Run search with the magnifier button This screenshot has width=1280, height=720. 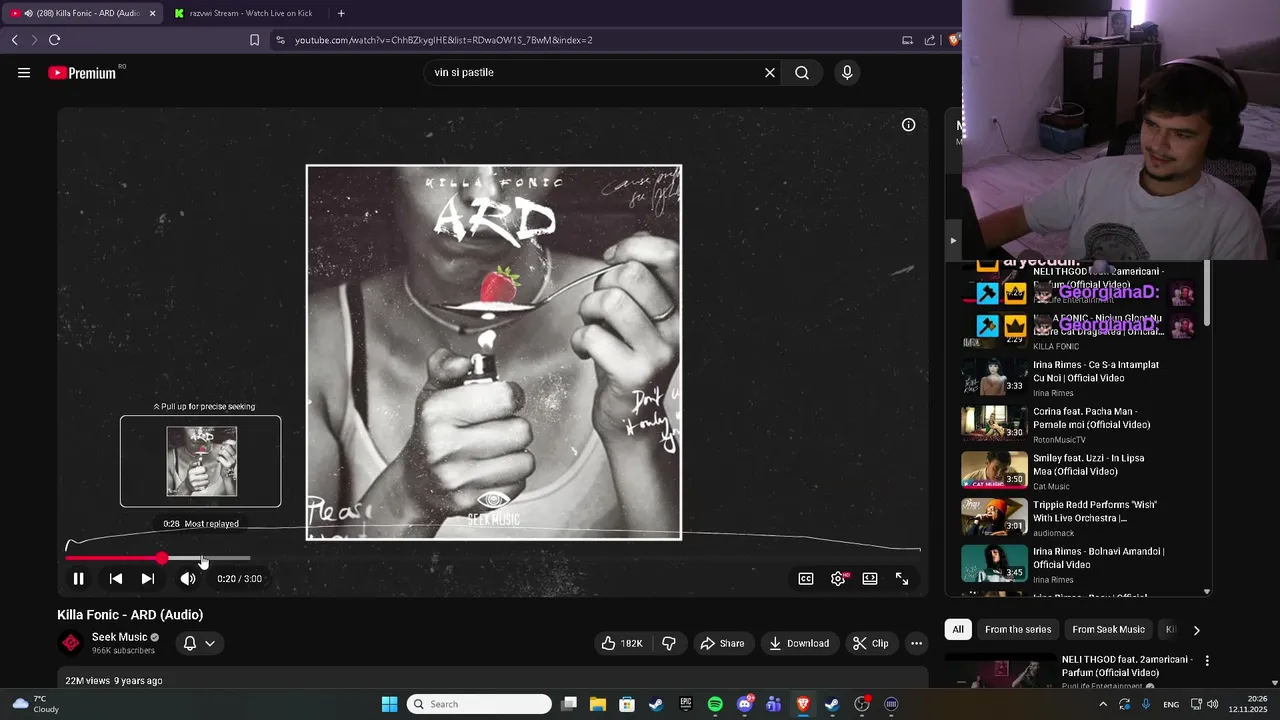point(802,72)
